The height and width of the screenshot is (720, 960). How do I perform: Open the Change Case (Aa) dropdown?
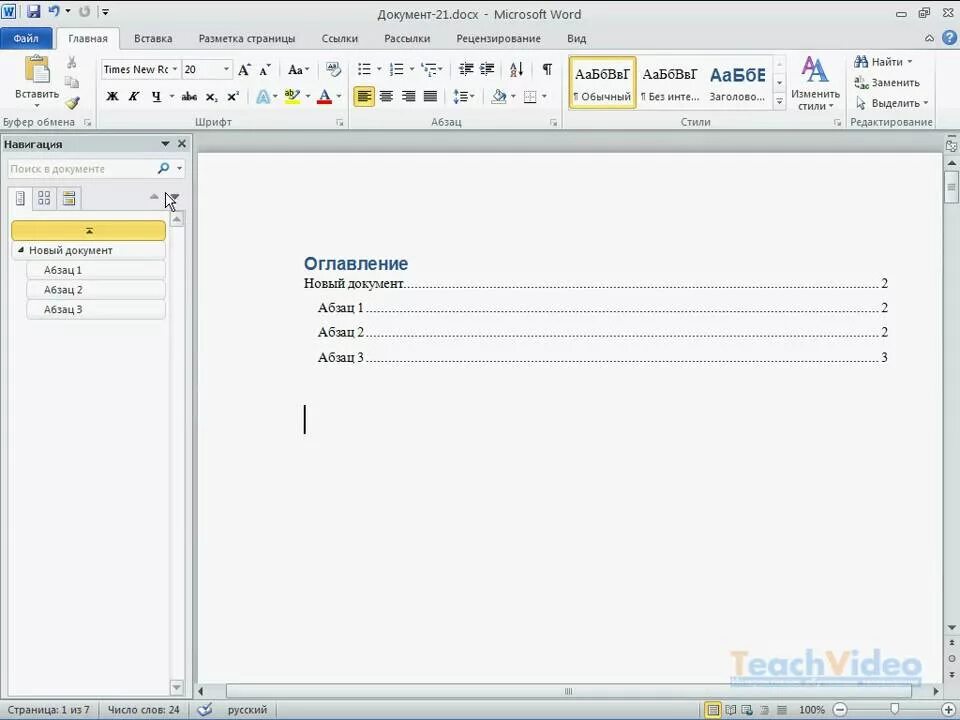(x=299, y=69)
